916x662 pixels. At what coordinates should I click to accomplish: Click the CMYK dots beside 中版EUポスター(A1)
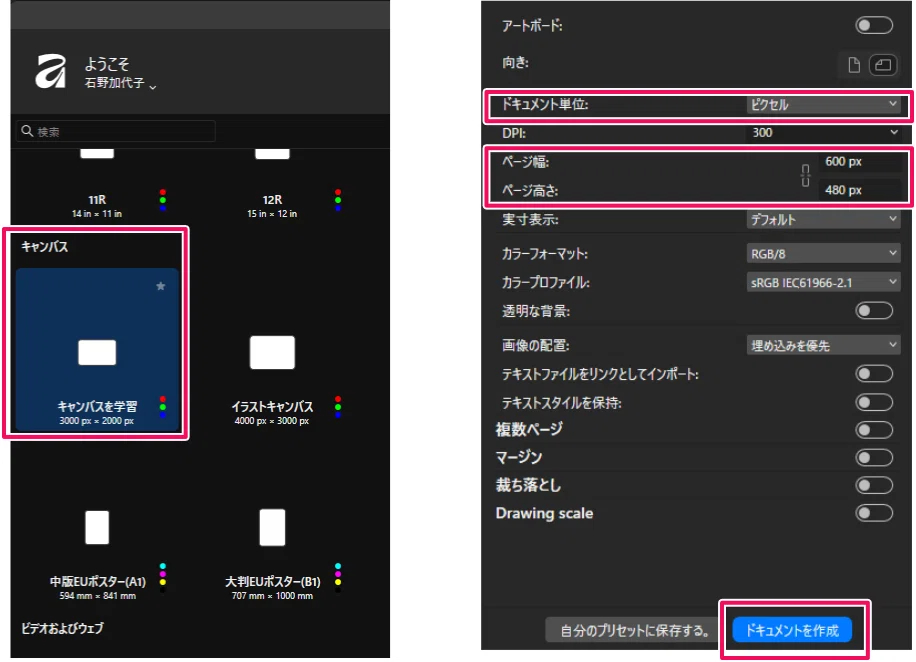click(x=163, y=578)
